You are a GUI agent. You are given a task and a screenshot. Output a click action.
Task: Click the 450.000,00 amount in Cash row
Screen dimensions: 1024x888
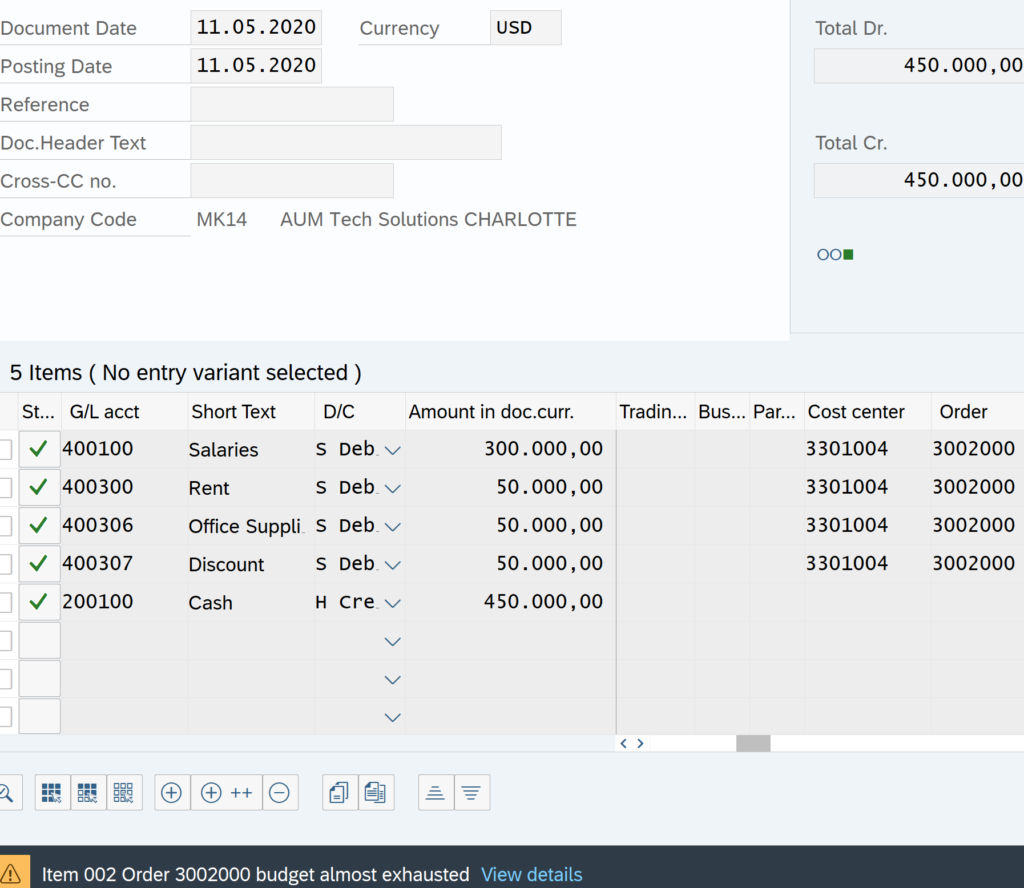[511, 601]
